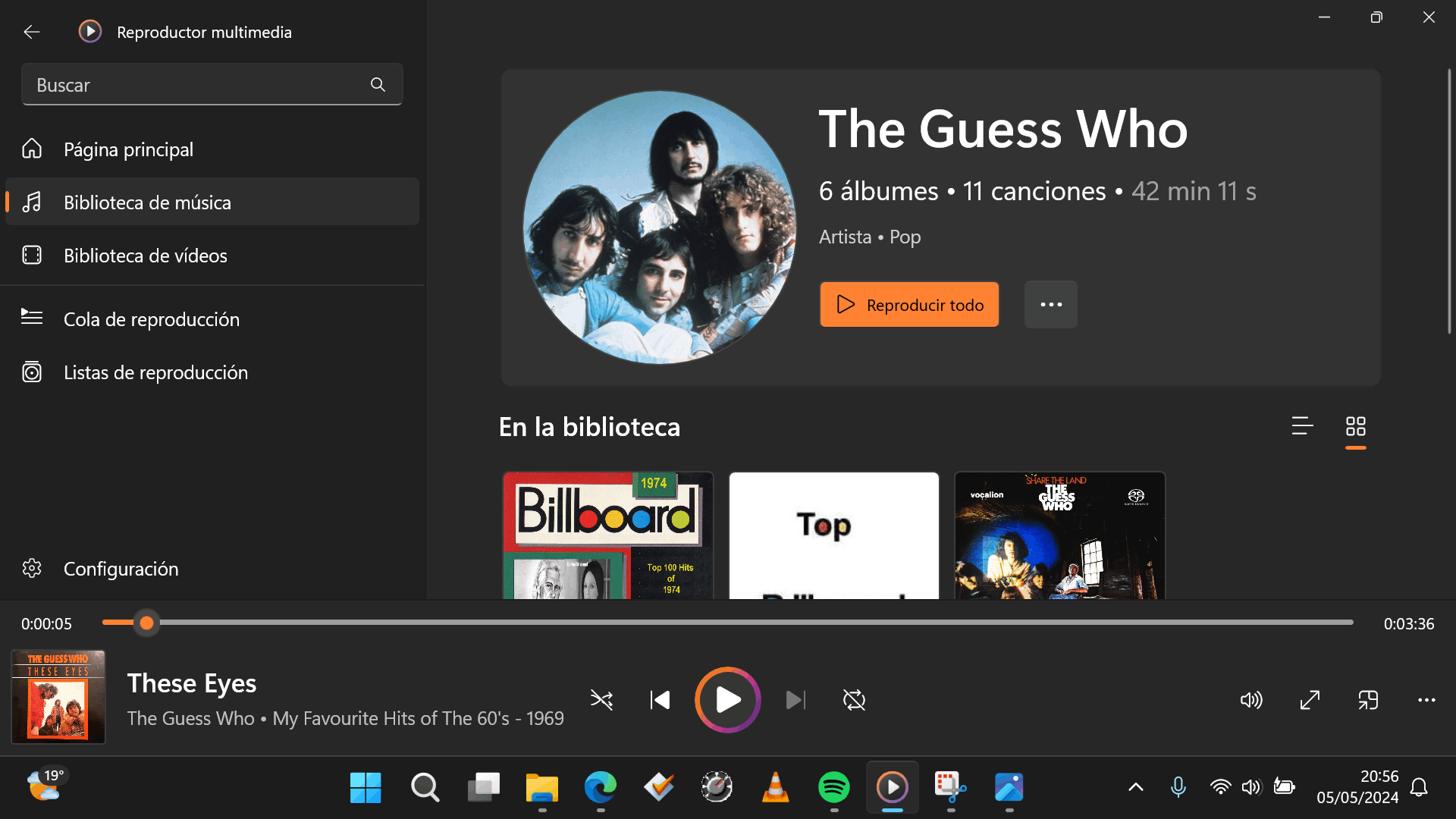Open the Windows Start menu
1456x819 pixels.
(366, 788)
